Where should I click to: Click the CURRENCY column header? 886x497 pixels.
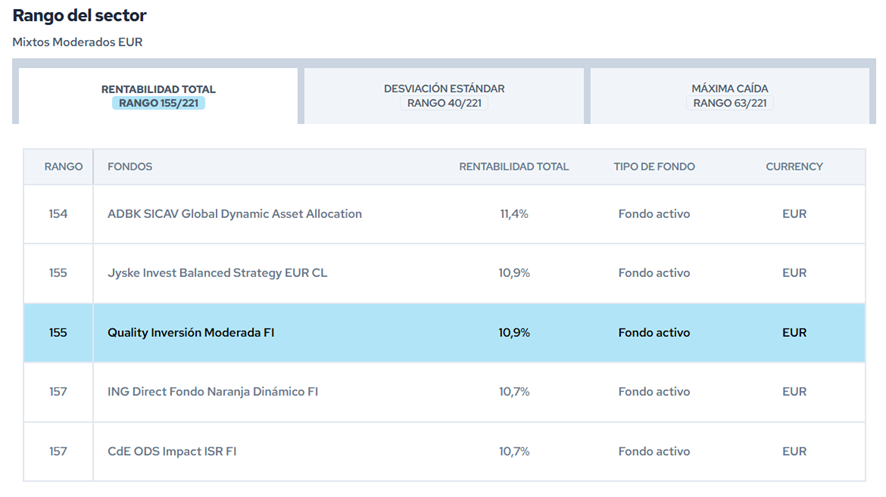(x=794, y=167)
